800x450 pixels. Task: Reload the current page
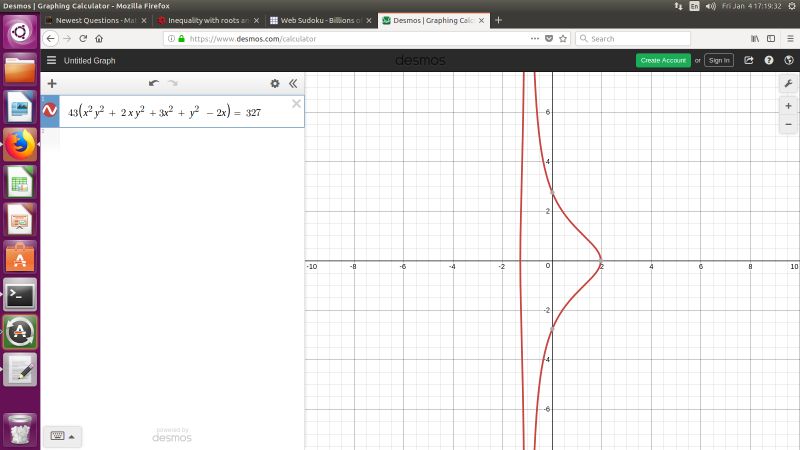pyautogui.click(x=83, y=39)
